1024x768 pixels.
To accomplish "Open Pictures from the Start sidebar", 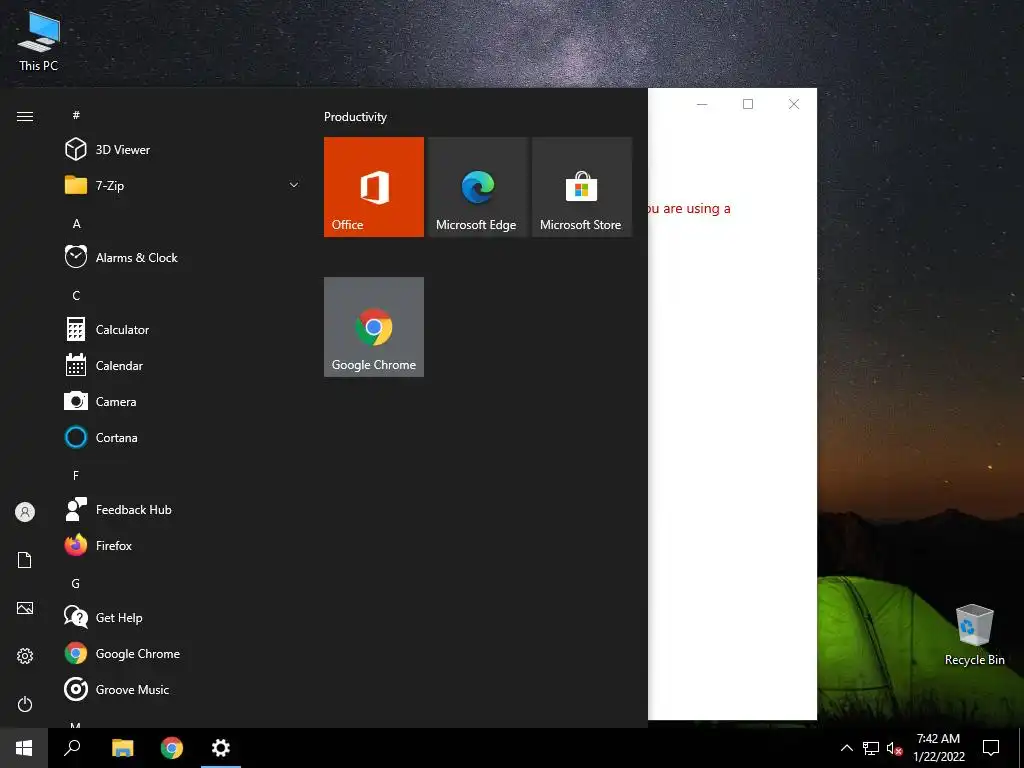I will pos(25,608).
